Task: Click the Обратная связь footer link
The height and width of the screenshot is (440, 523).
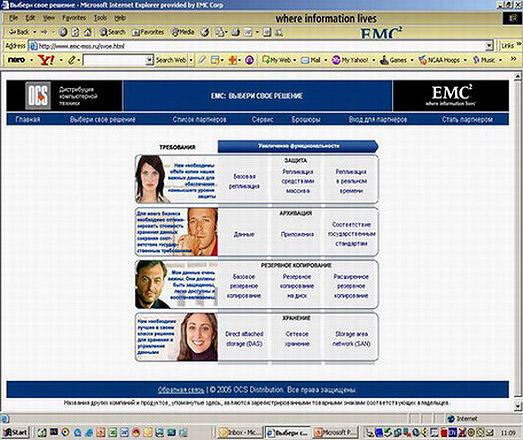Action: point(181,390)
